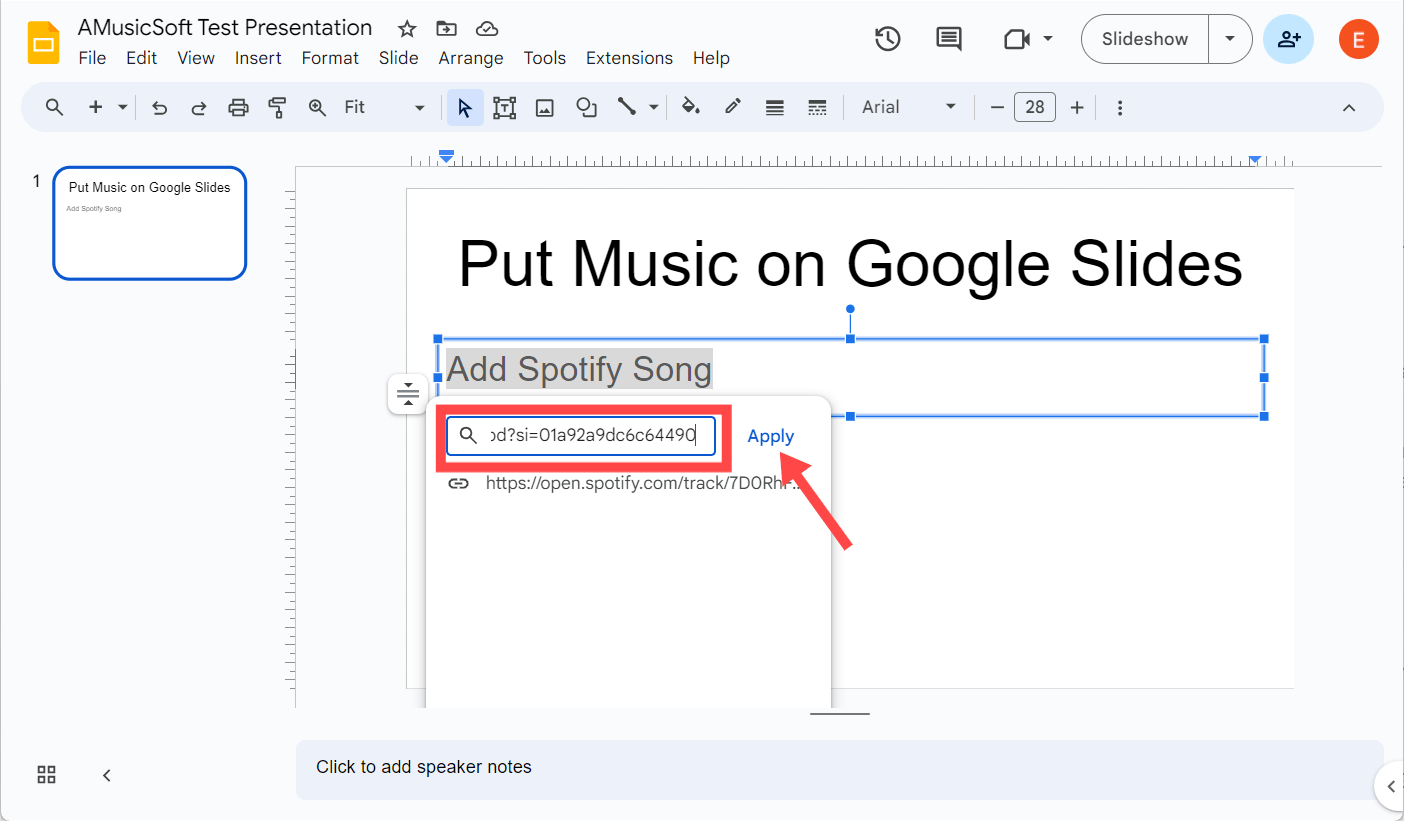1404x821 pixels.
Task: Collapse the filmstrip panel arrow
Action: tap(107, 775)
